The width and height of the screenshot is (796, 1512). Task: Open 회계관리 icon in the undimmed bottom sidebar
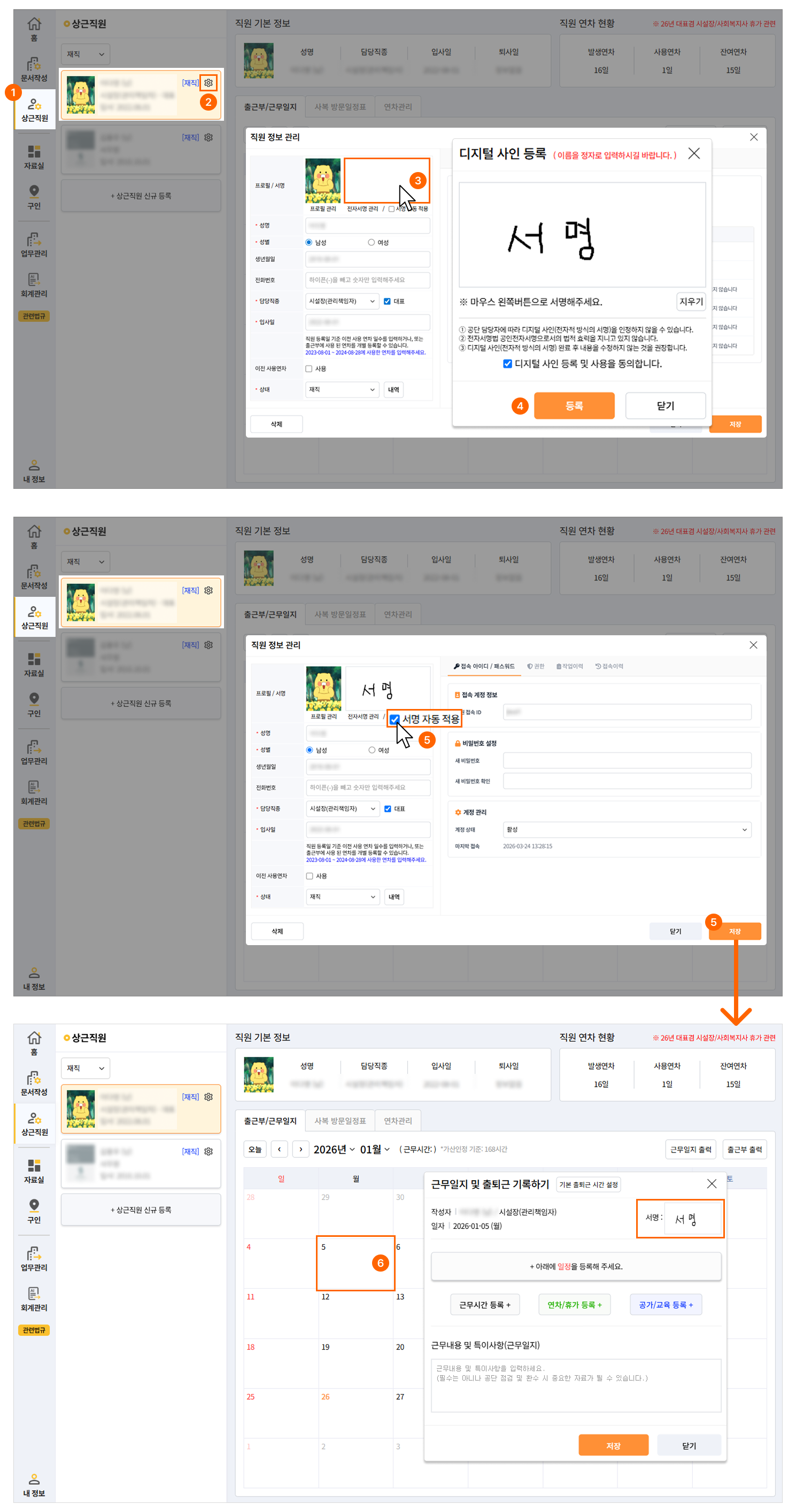(x=34, y=1298)
